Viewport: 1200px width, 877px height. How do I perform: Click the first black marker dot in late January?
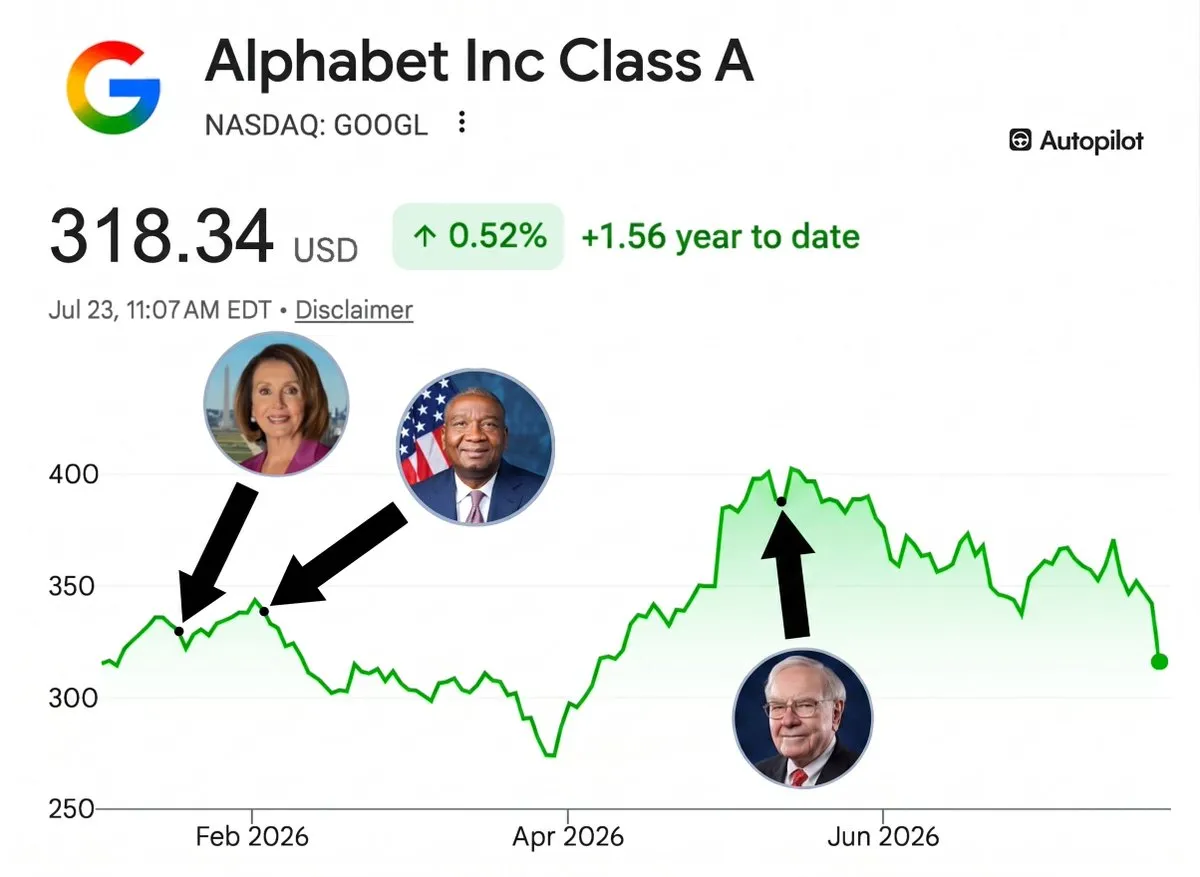(x=179, y=631)
